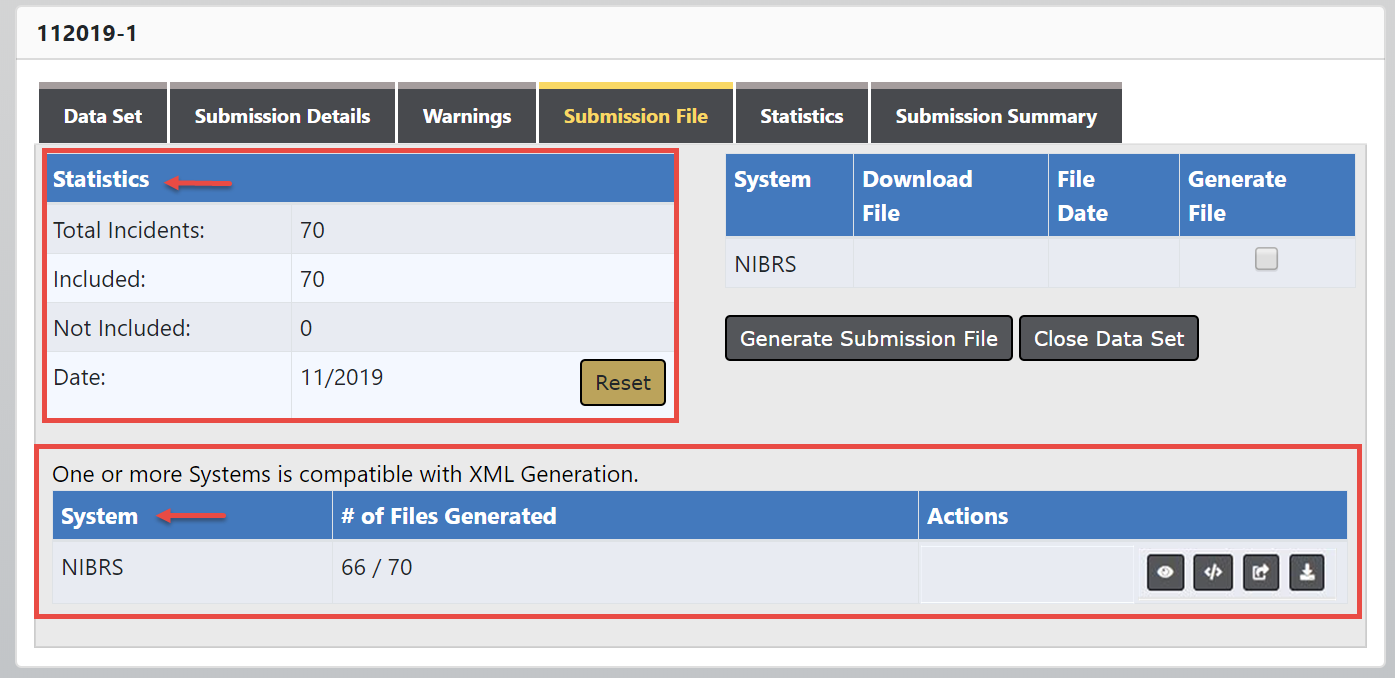Viewport: 1395px width, 678px height.
Task: Click the 112019-1 panel title
Action: pos(87,33)
